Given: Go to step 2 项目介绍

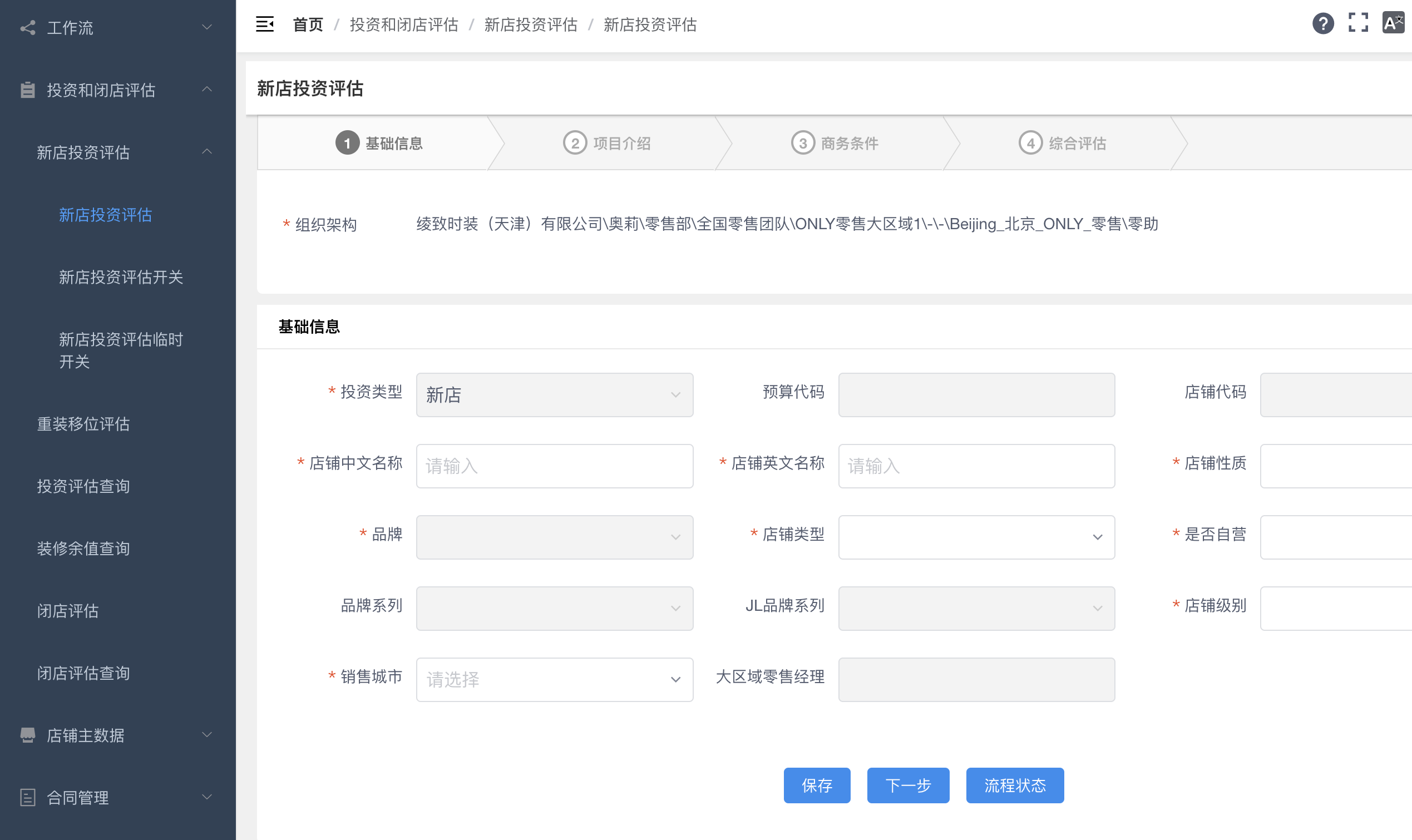Looking at the screenshot, I should point(606,143).
